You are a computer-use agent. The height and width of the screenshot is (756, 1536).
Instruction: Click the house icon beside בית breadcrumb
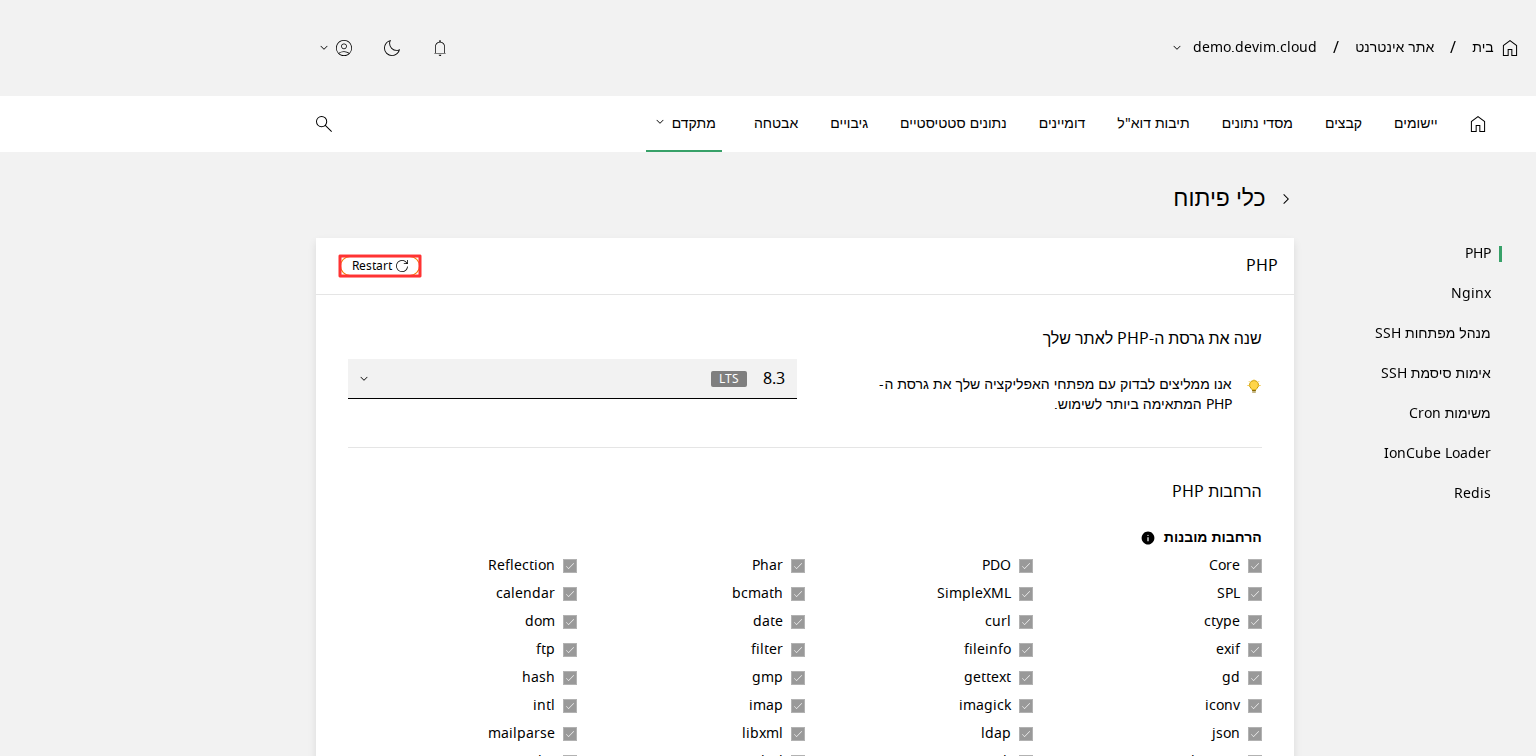tap(1510, 48)
